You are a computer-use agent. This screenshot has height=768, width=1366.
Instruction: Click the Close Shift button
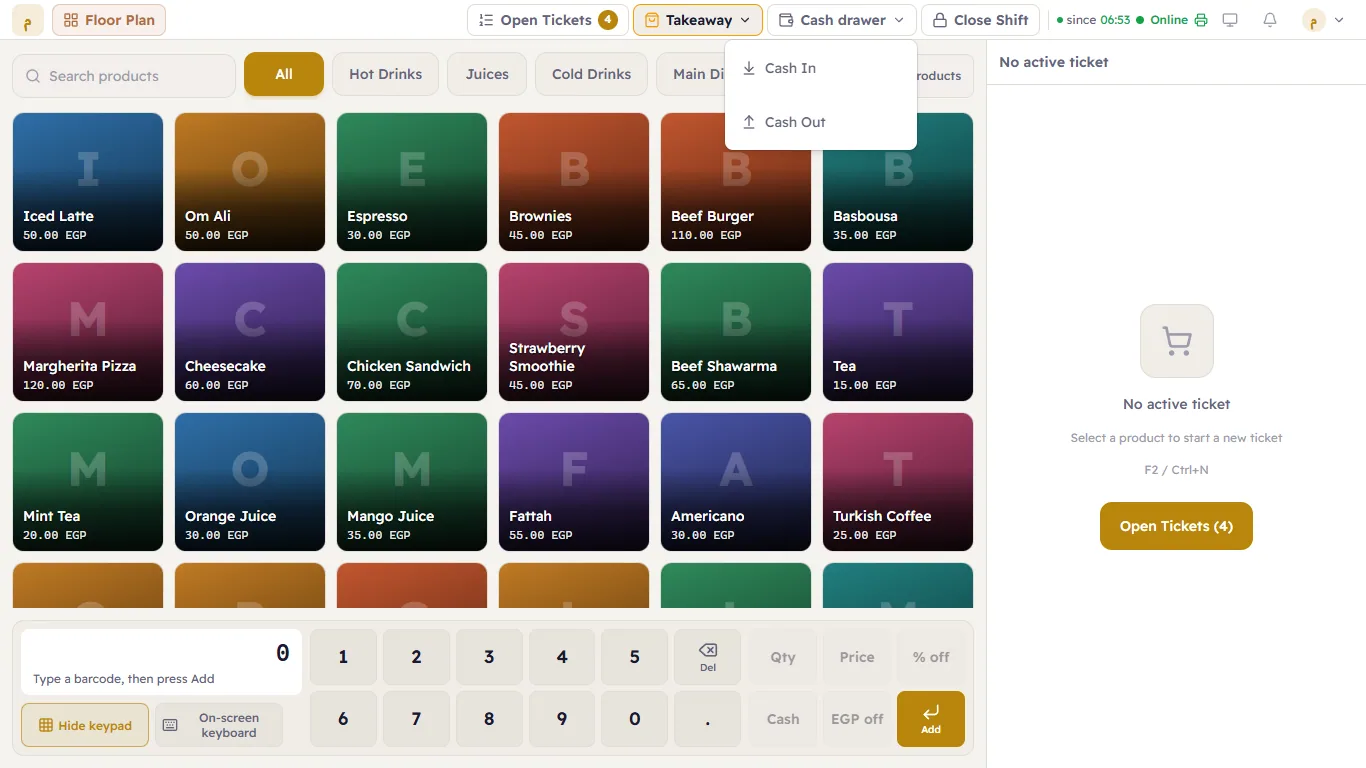981,20
